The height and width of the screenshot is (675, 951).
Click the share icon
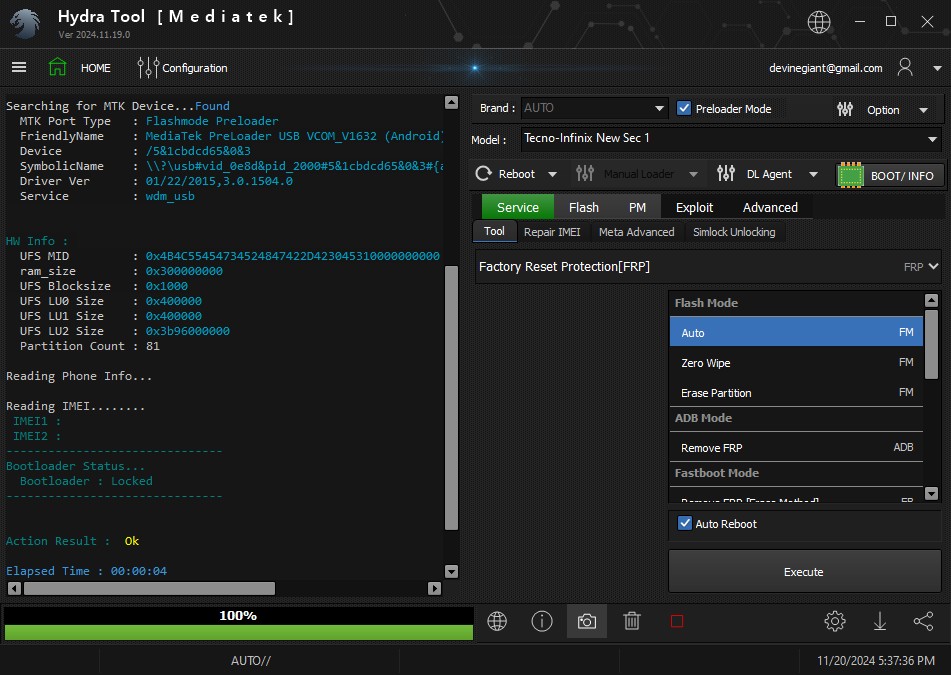point(924,621)
